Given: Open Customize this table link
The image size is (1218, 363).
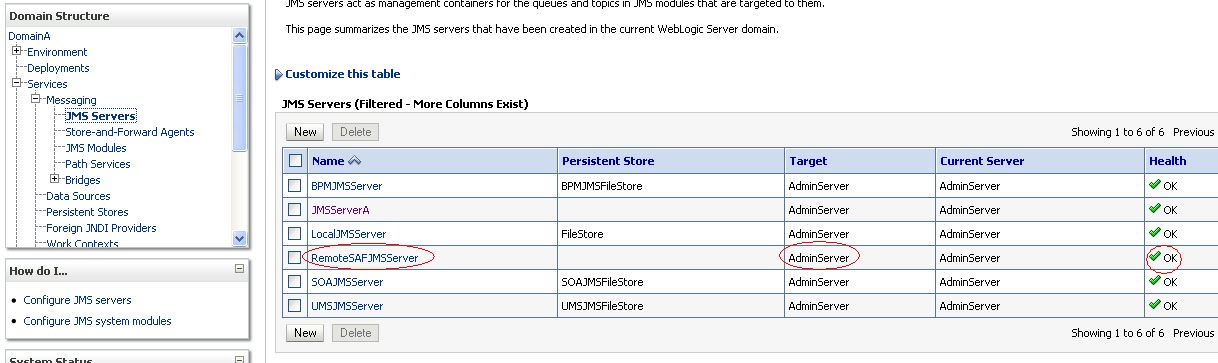Looking at the screenshot, I should click(x=342, y=74).
